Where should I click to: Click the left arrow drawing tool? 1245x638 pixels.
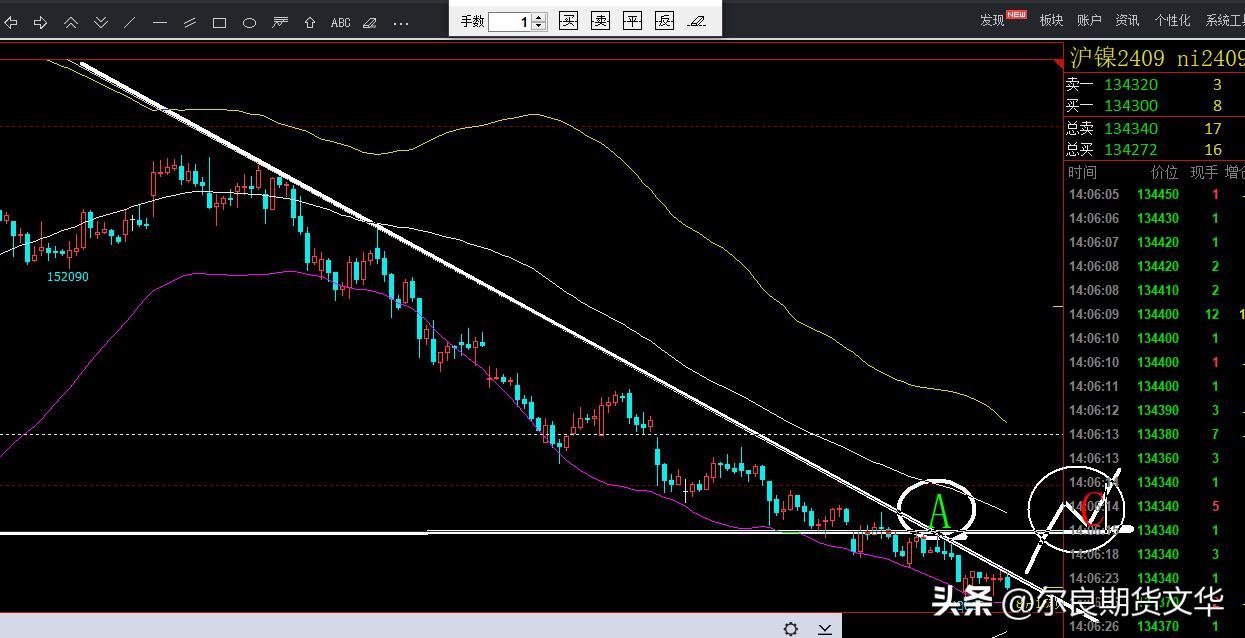coord(11,22)
